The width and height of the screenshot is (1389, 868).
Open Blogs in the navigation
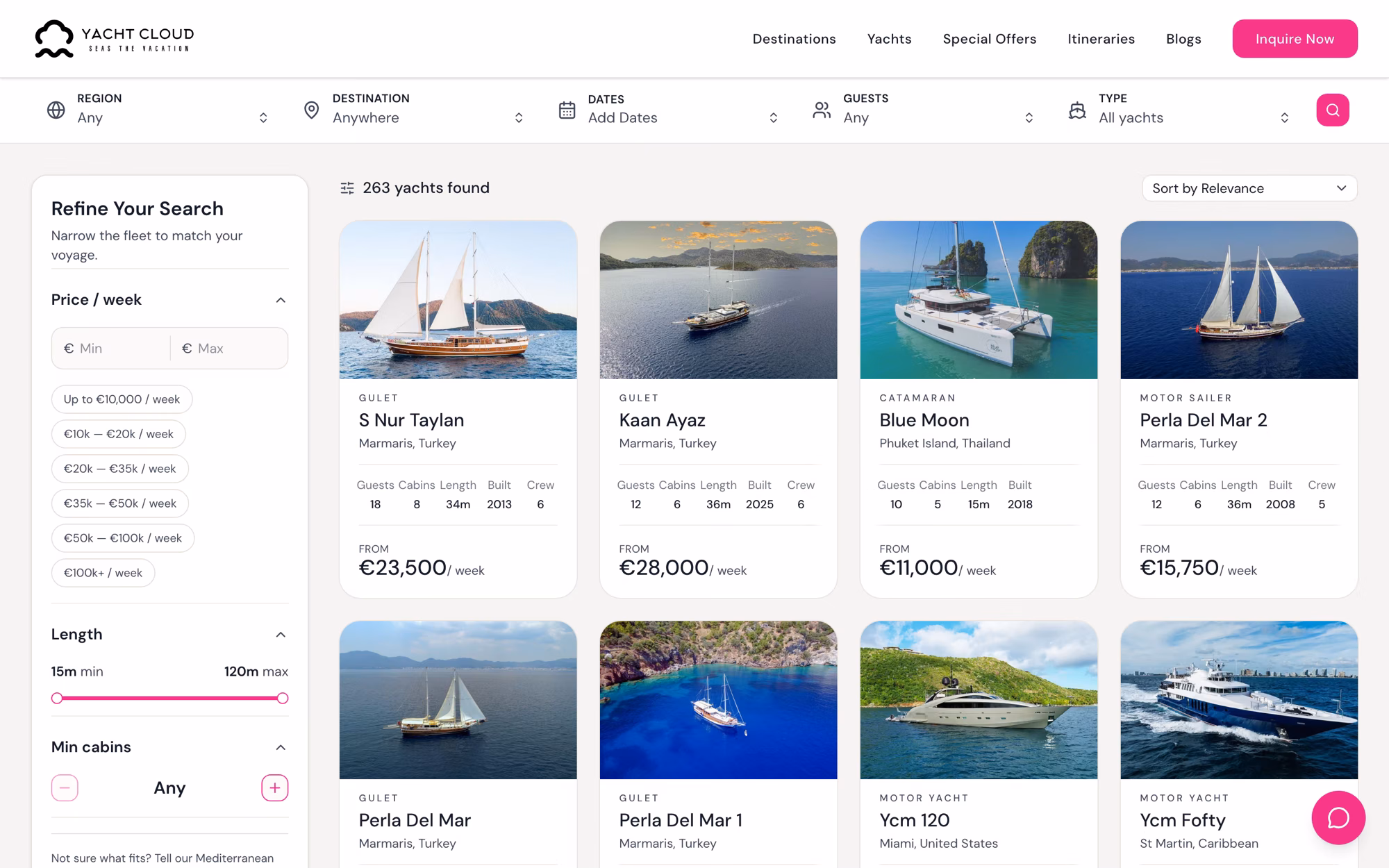tap(1183, 39)
